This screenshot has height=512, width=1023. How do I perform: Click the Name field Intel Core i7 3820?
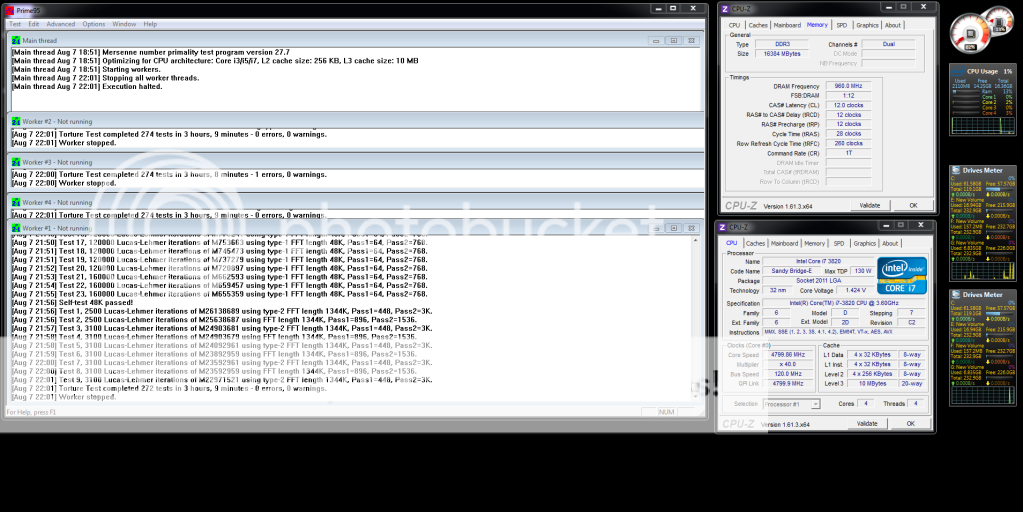(818, 261)
